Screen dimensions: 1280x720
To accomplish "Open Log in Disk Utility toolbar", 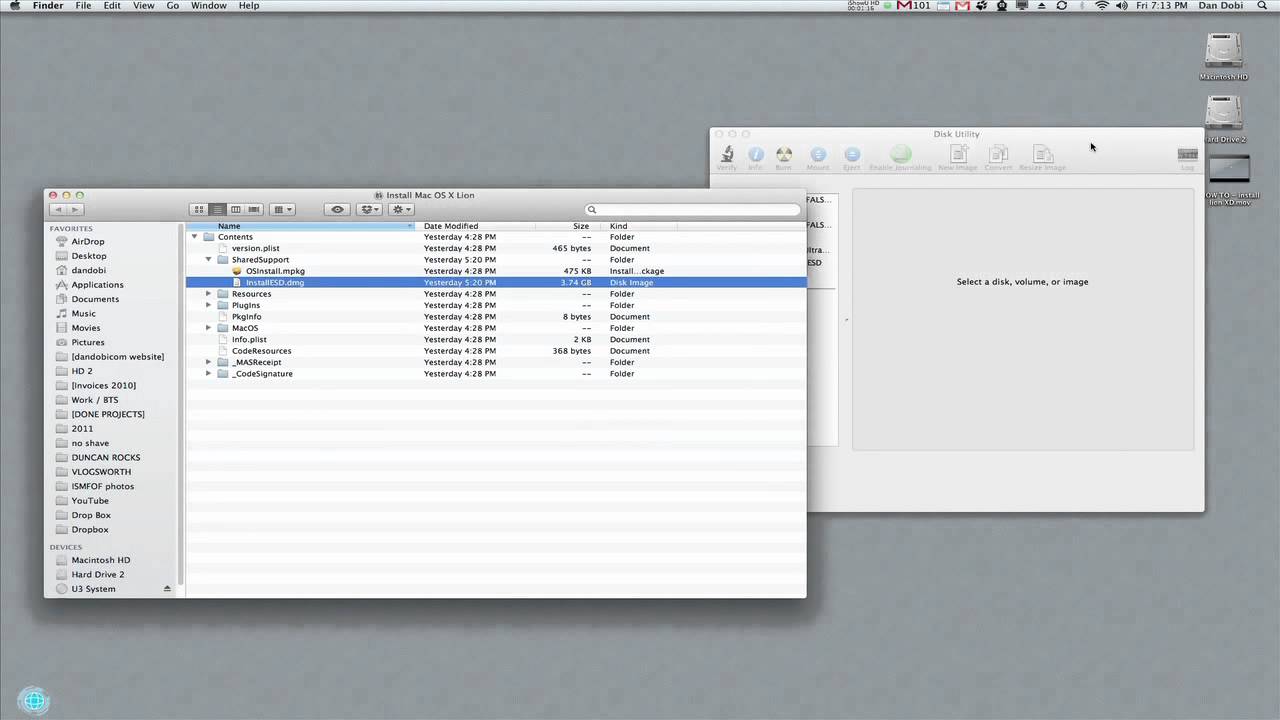I will point(1188,154).
